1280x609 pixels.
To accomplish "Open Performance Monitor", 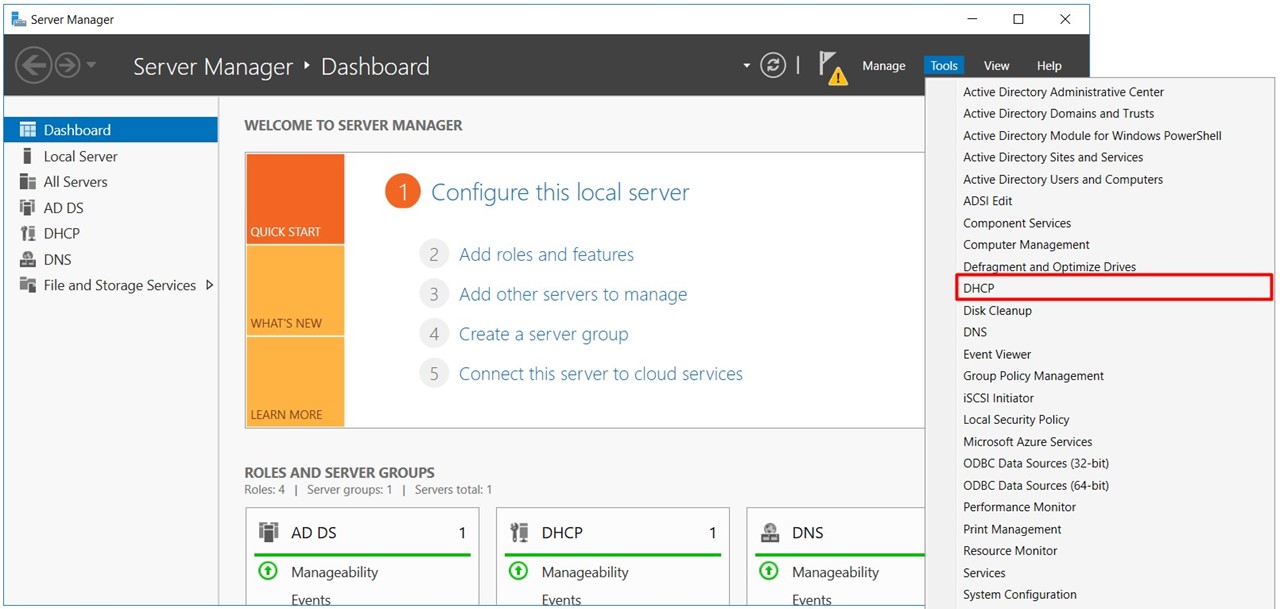I will point(1019,507).
